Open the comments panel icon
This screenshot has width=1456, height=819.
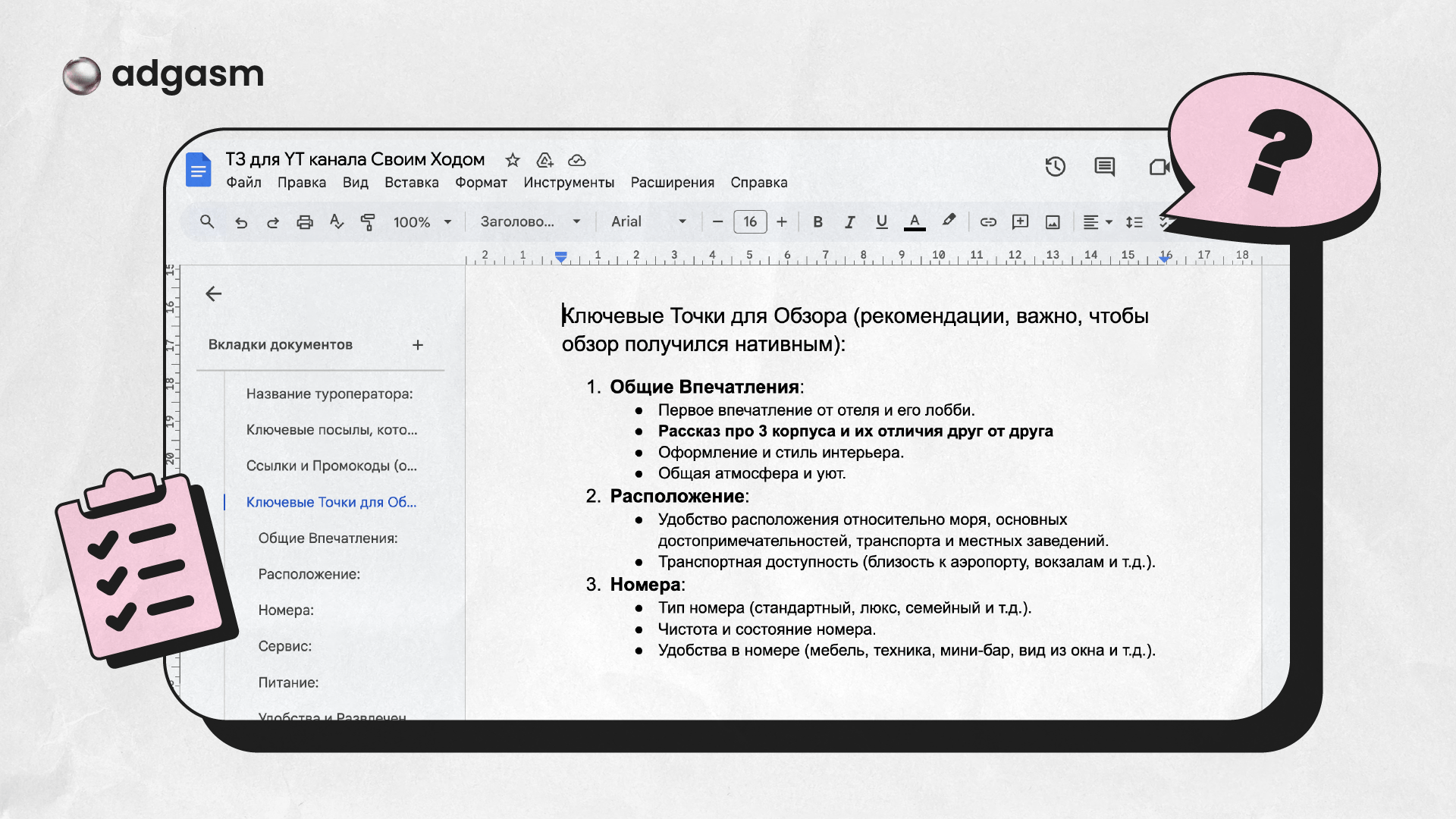[1104, 167]
